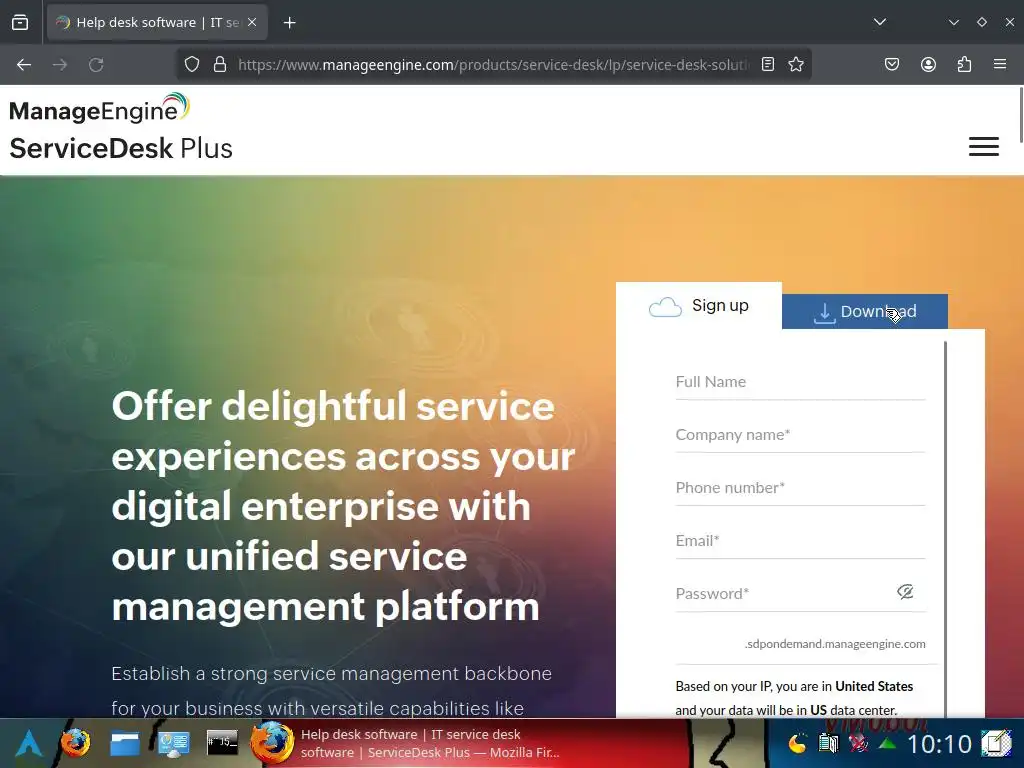
Task: Minimize the Firefox window
Action: tap(953, 22)
